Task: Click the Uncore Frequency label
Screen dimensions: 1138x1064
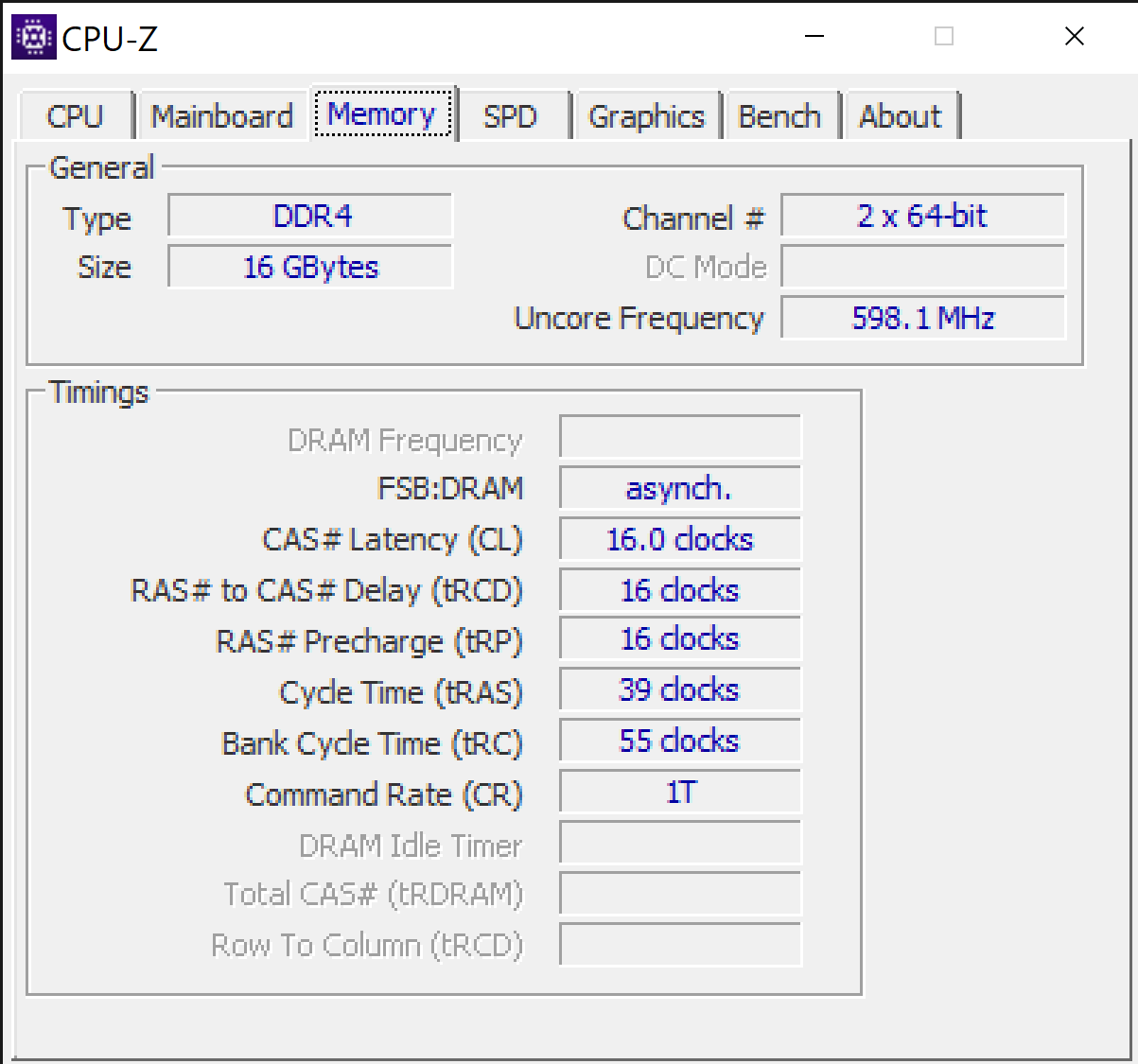Action: click(639, 319)
